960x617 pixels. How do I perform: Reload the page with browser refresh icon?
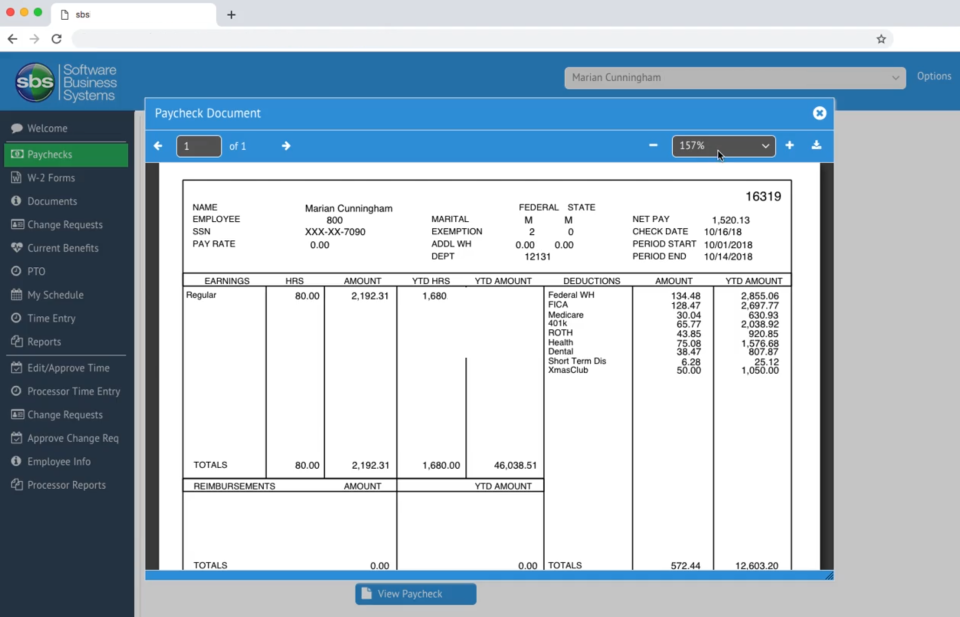click(x=57, y=38)
